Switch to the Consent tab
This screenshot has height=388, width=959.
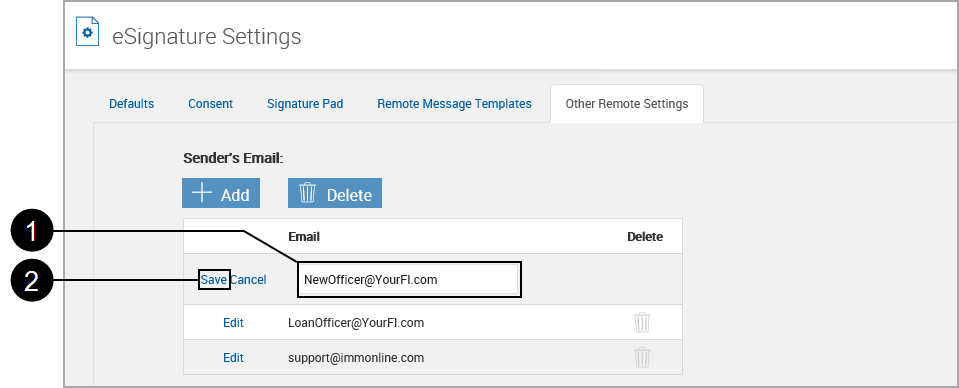(210, 104)
